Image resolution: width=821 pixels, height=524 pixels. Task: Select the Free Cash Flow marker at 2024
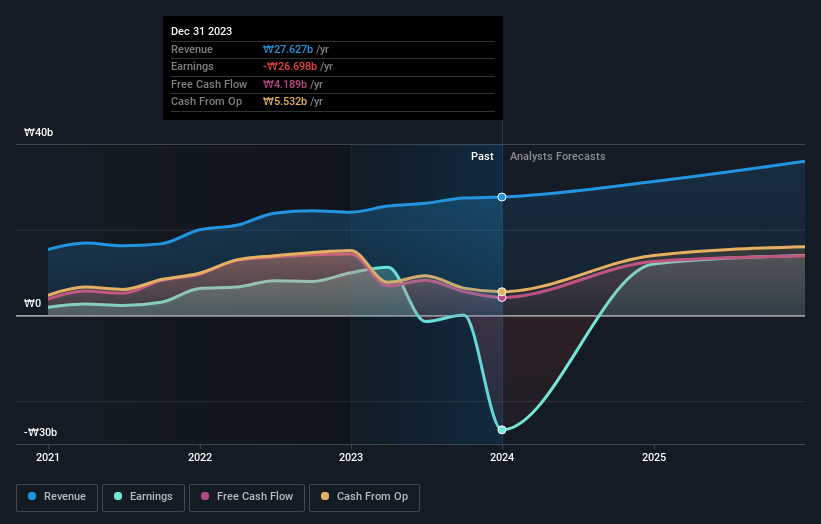(x=502, y=298)
